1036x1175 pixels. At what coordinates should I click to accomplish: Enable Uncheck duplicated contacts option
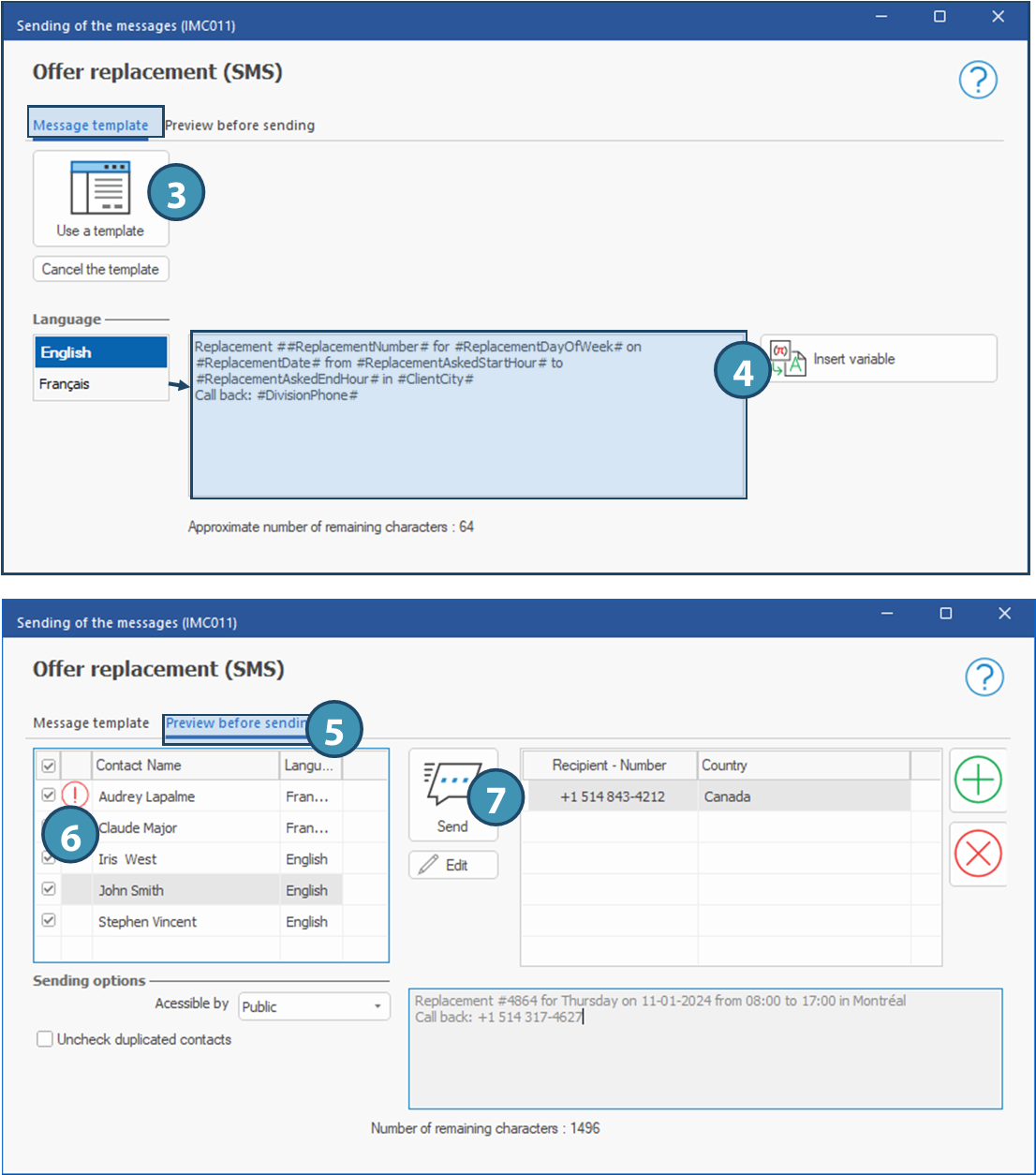(45, 1039)
